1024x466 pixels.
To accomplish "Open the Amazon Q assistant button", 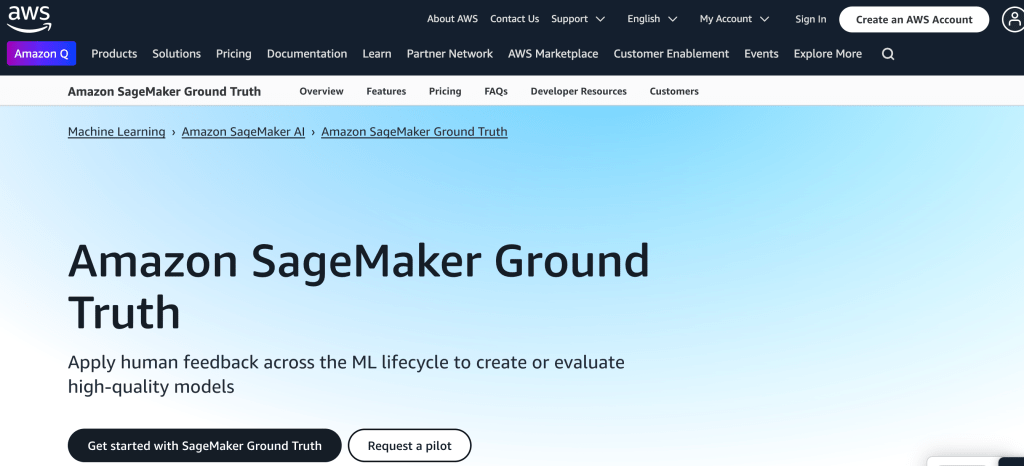I will (x=41, y=54).
